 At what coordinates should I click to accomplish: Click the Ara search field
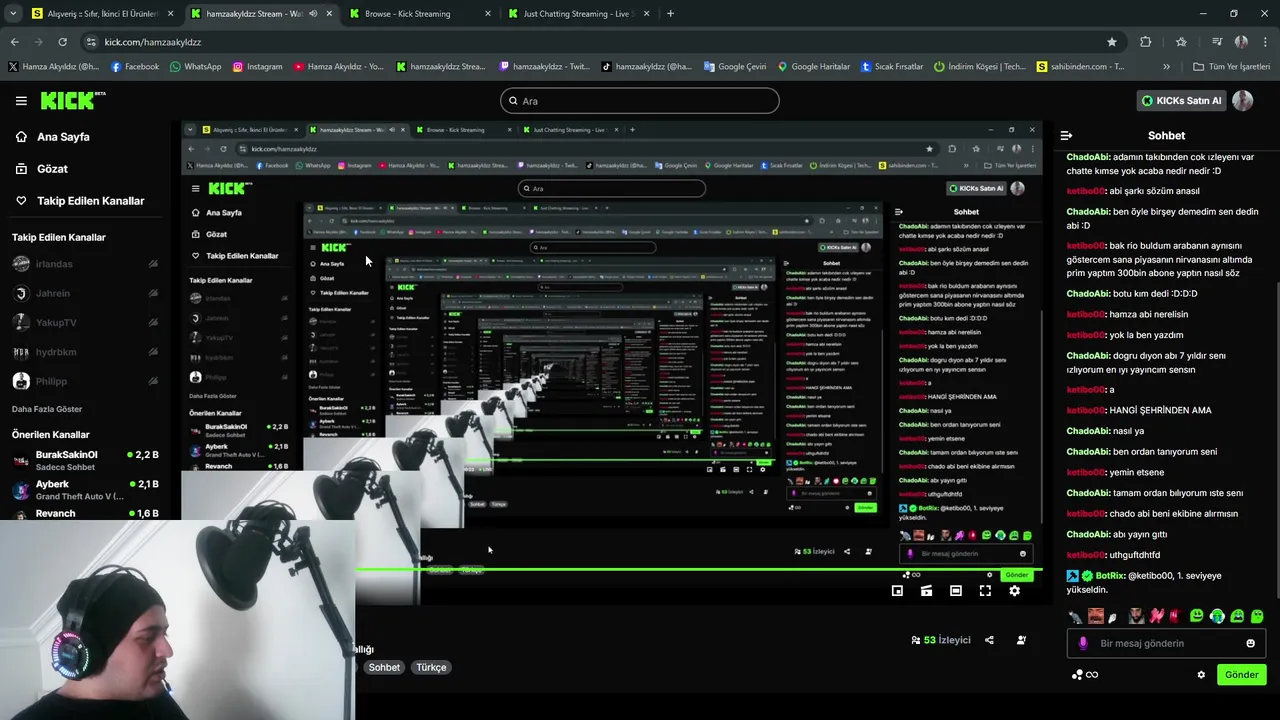[640, 101]
